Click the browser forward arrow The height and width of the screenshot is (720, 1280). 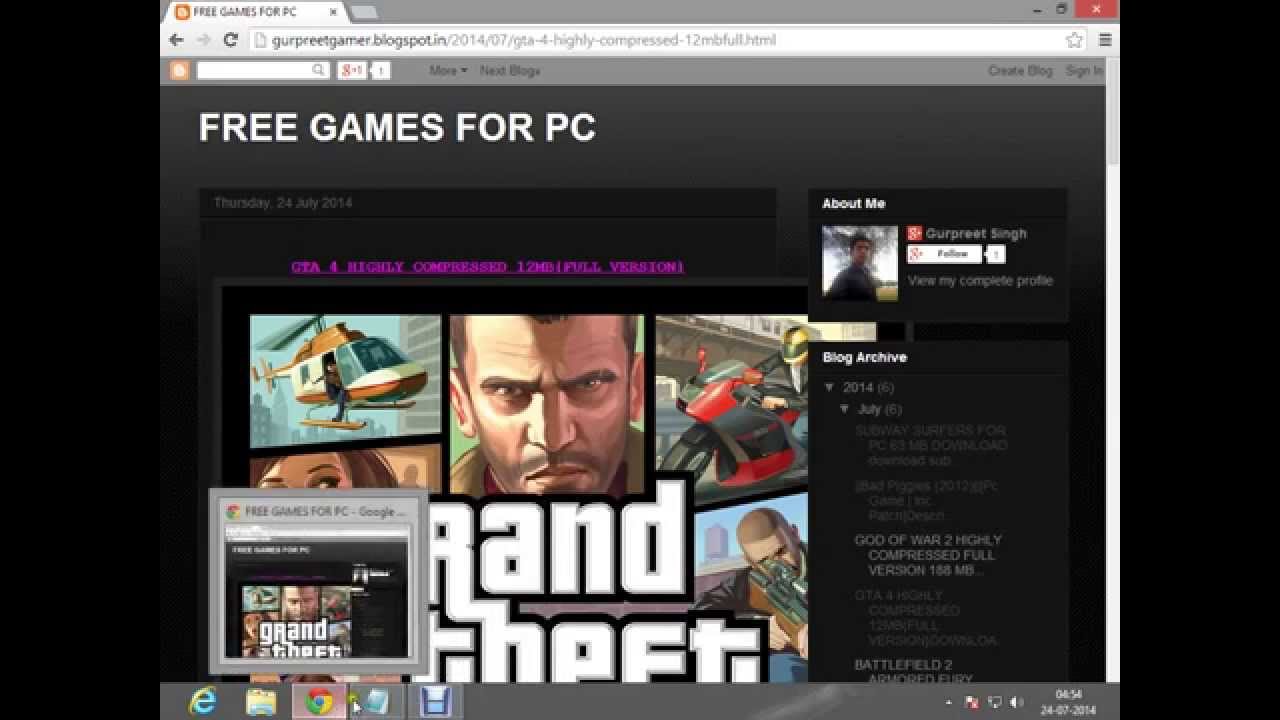point(204,40)
